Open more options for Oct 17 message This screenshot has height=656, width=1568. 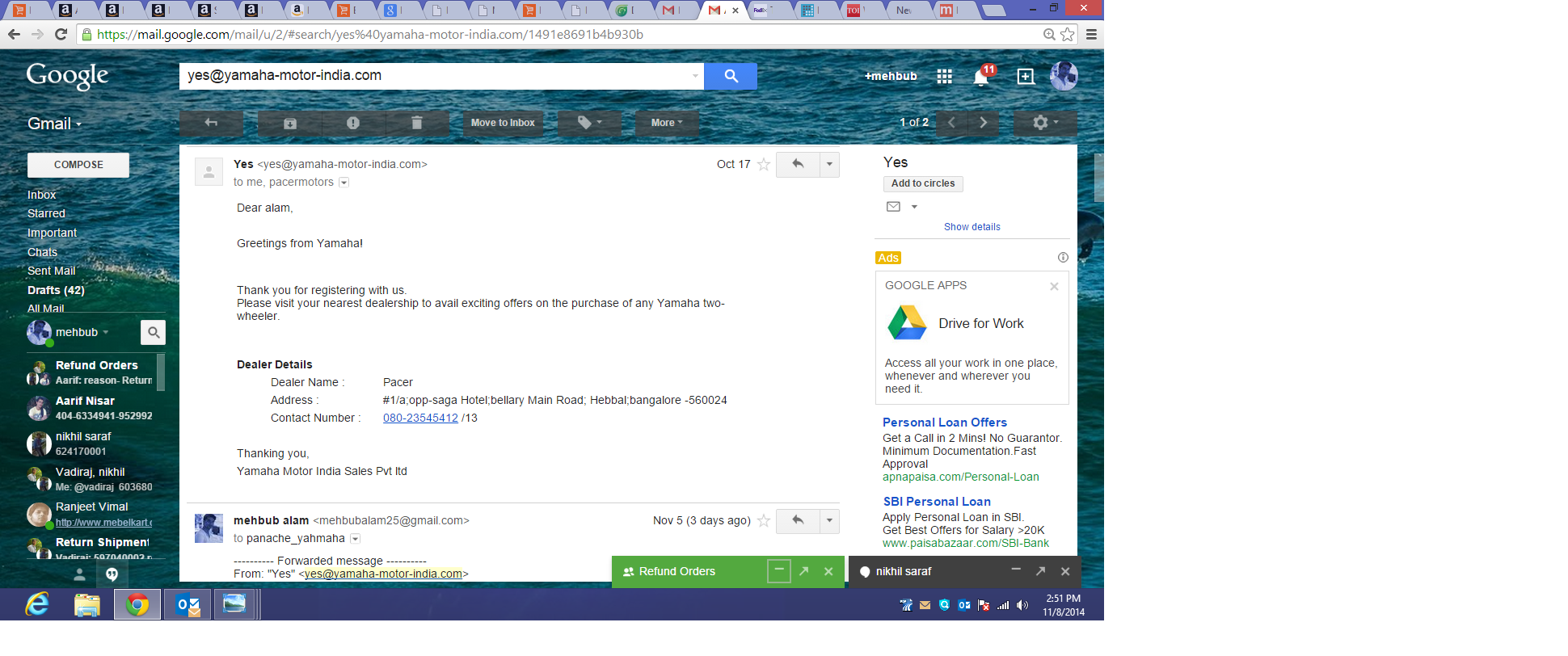point(829,165)
